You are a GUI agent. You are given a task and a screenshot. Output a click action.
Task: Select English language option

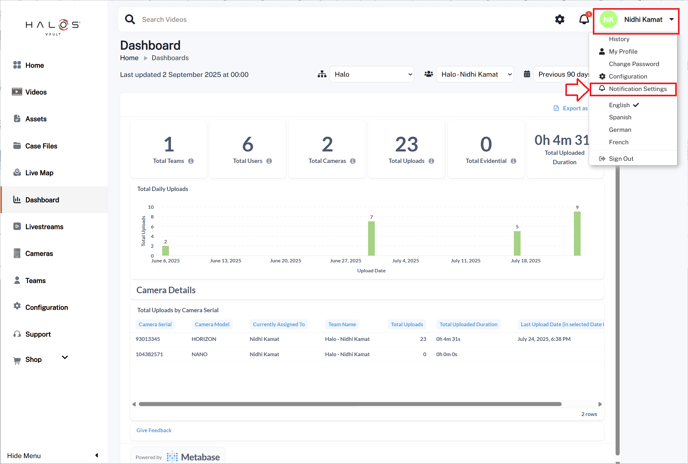tap(620, 105)
